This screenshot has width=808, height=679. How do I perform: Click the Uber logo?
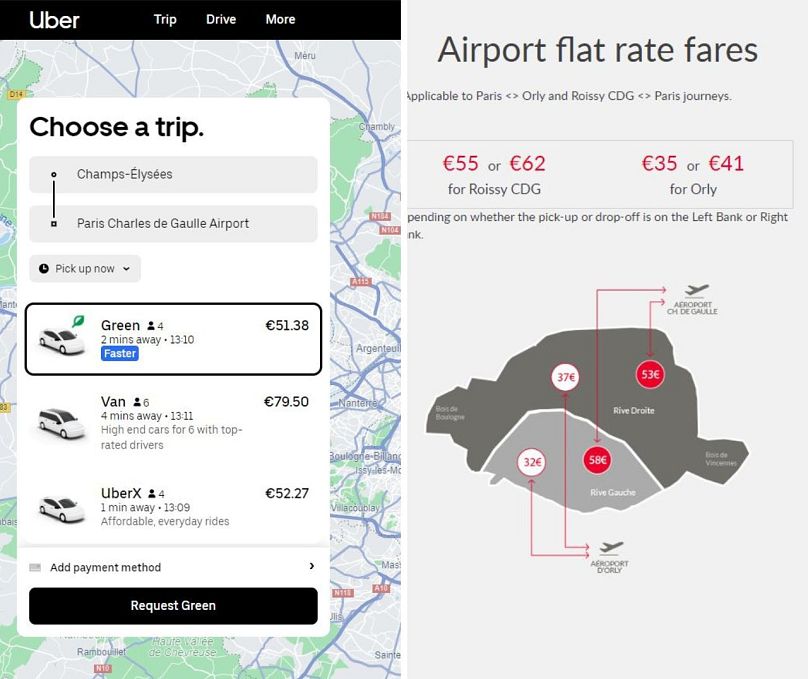[x=56, y=19]
